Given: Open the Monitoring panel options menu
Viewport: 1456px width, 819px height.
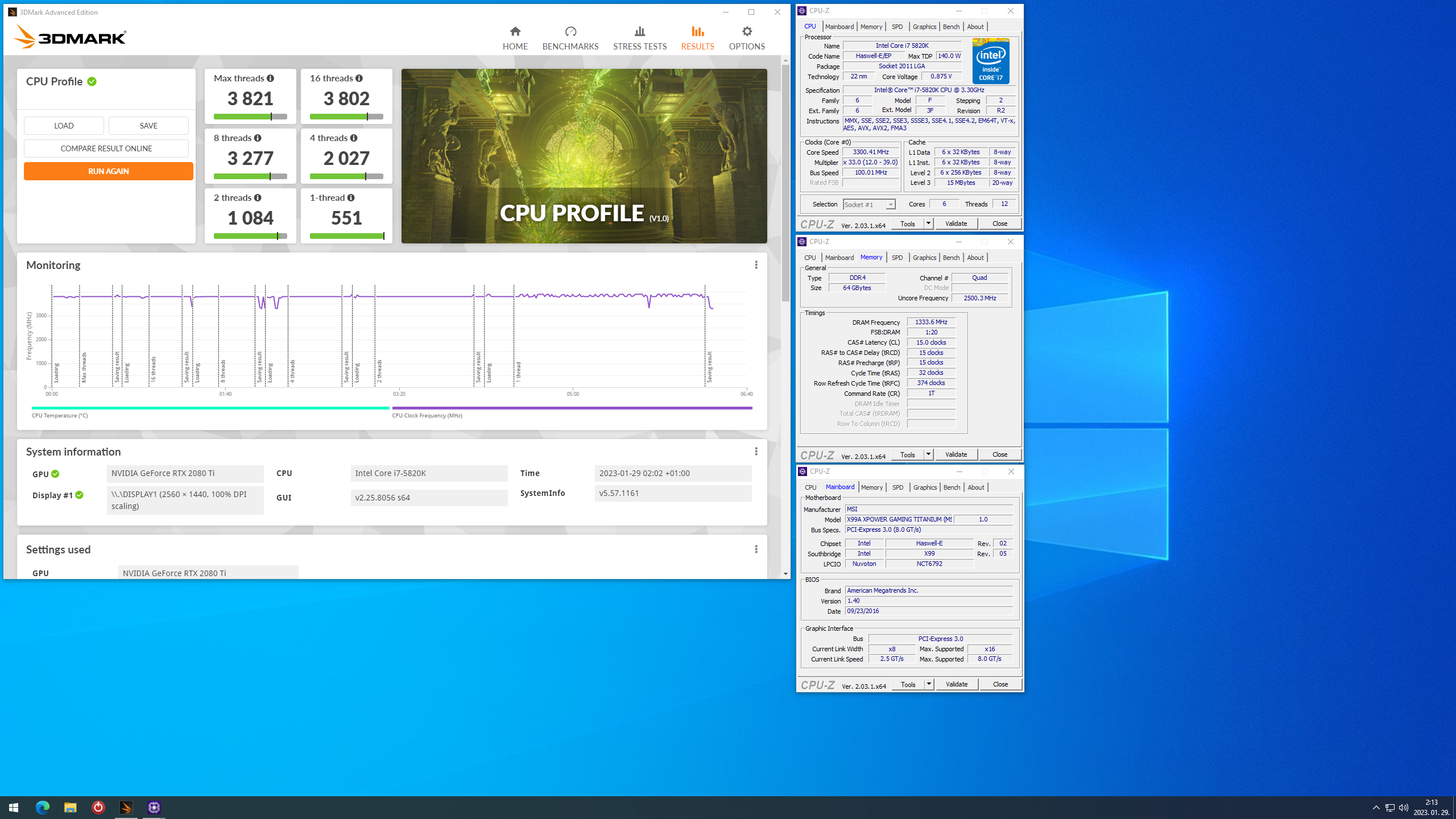Looking at the screenshot, I should click(756, 265).
